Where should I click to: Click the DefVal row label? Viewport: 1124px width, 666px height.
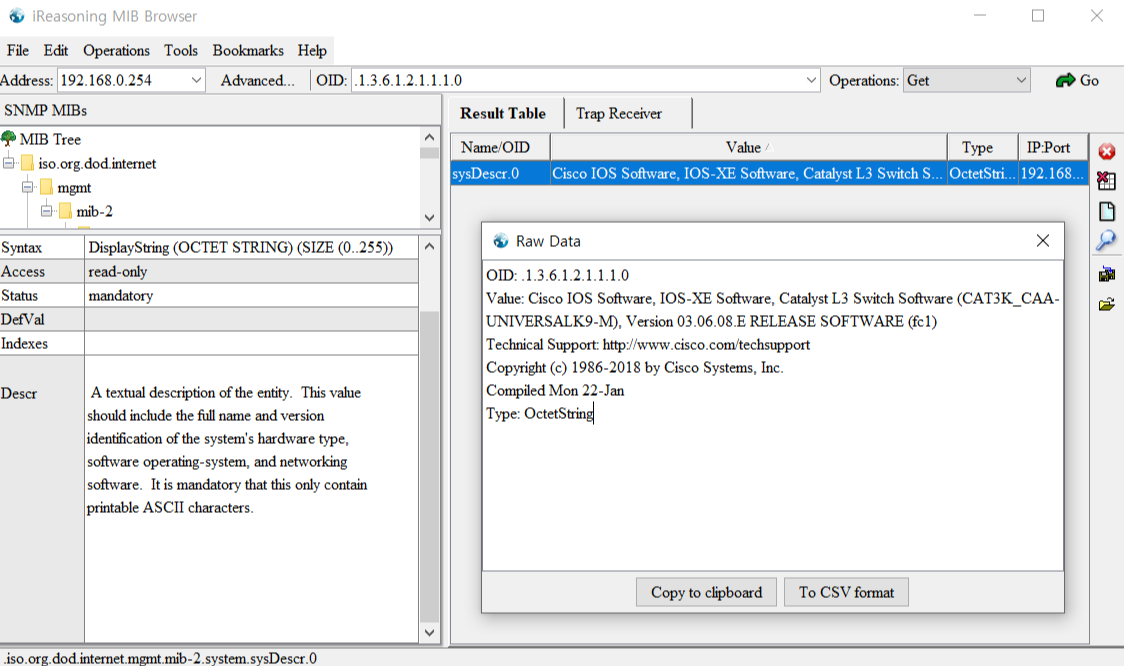point(42,319)
